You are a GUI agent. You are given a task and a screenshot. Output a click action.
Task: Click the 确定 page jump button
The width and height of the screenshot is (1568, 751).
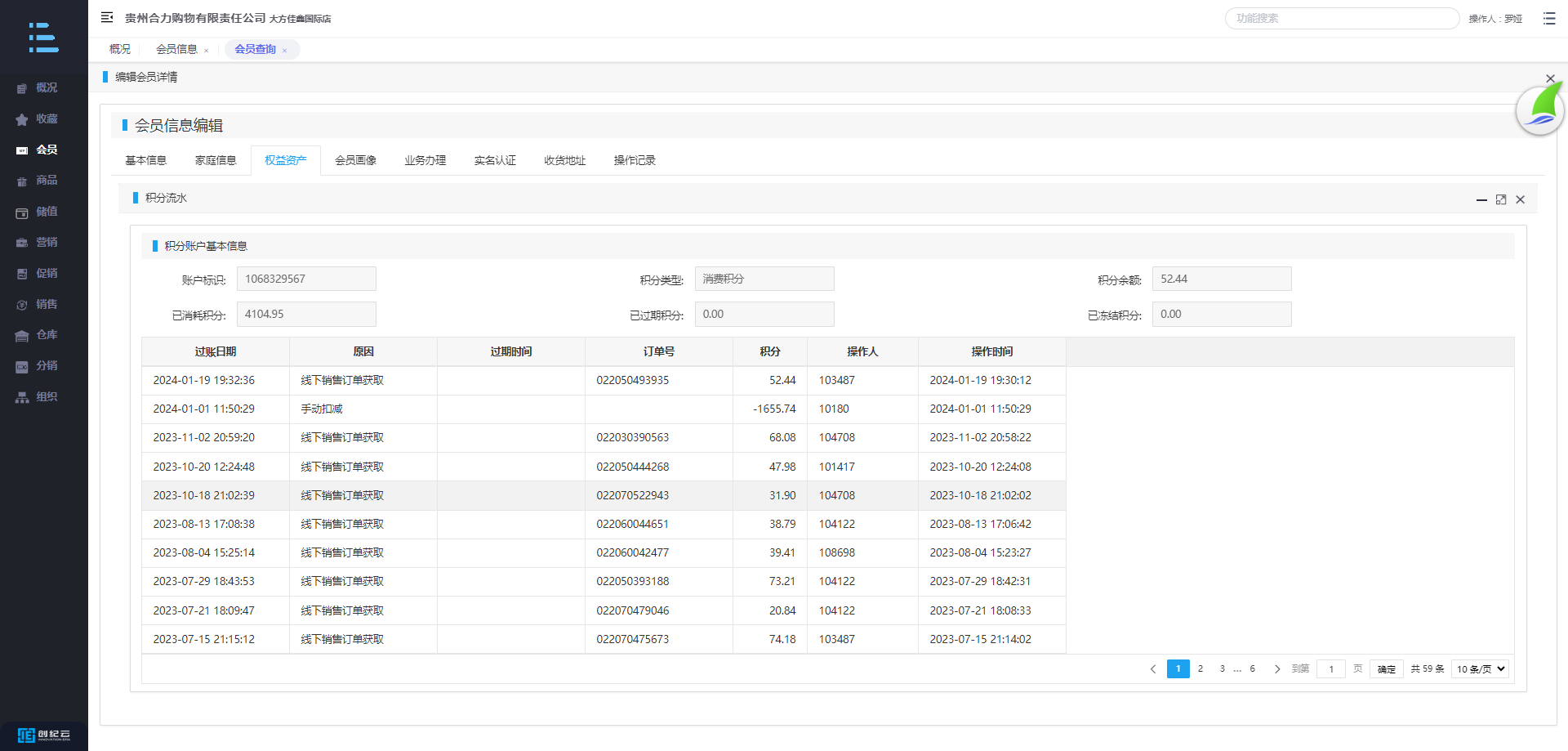1386,668
